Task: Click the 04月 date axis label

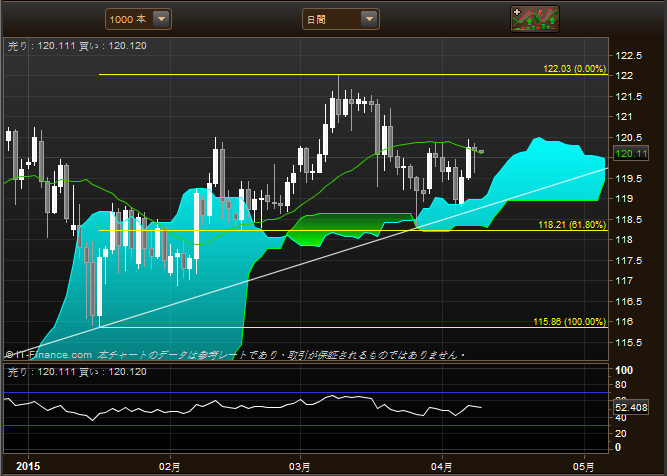Action: coord(442,467)
